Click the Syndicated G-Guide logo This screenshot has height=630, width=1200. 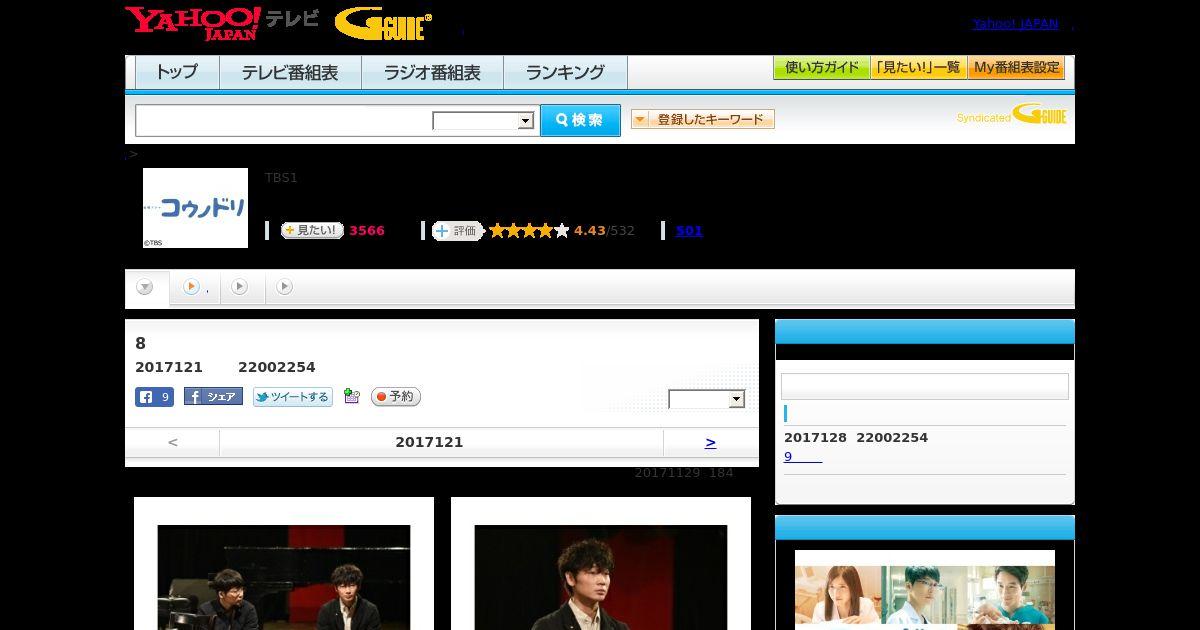point(1012,114)
